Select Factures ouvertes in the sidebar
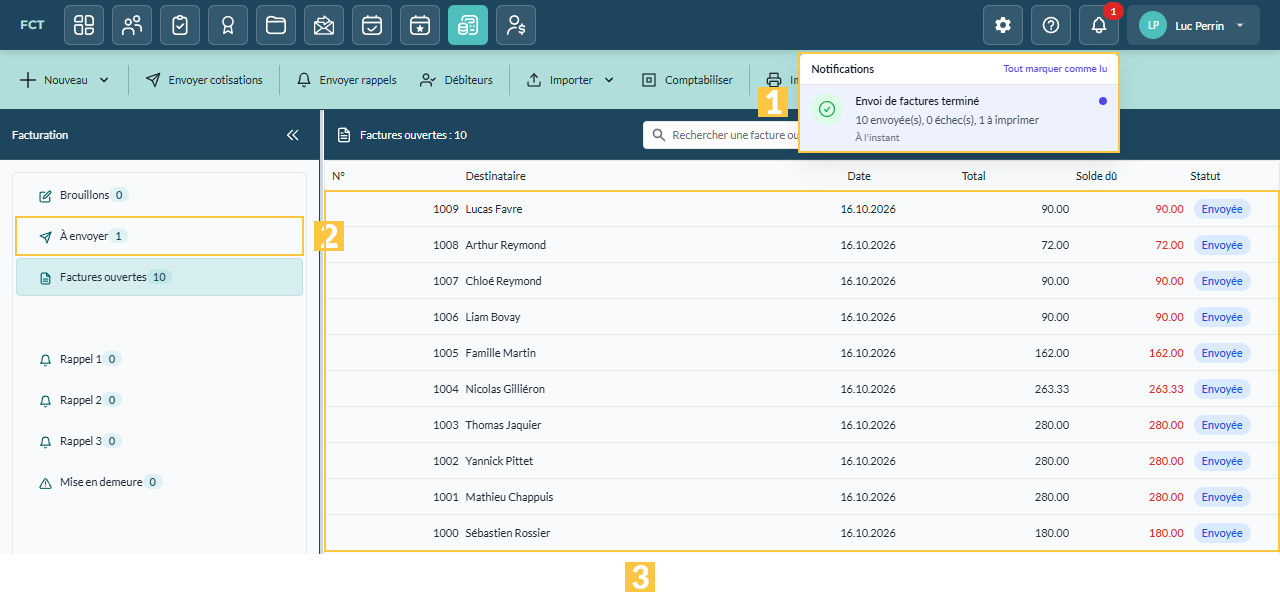 [159, 277]
